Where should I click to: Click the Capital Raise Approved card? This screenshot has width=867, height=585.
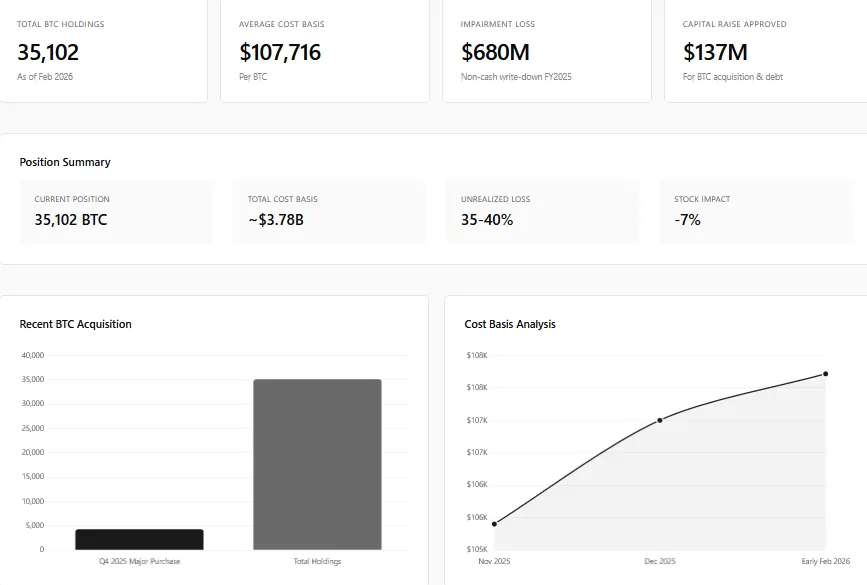[x=765, y=50]
